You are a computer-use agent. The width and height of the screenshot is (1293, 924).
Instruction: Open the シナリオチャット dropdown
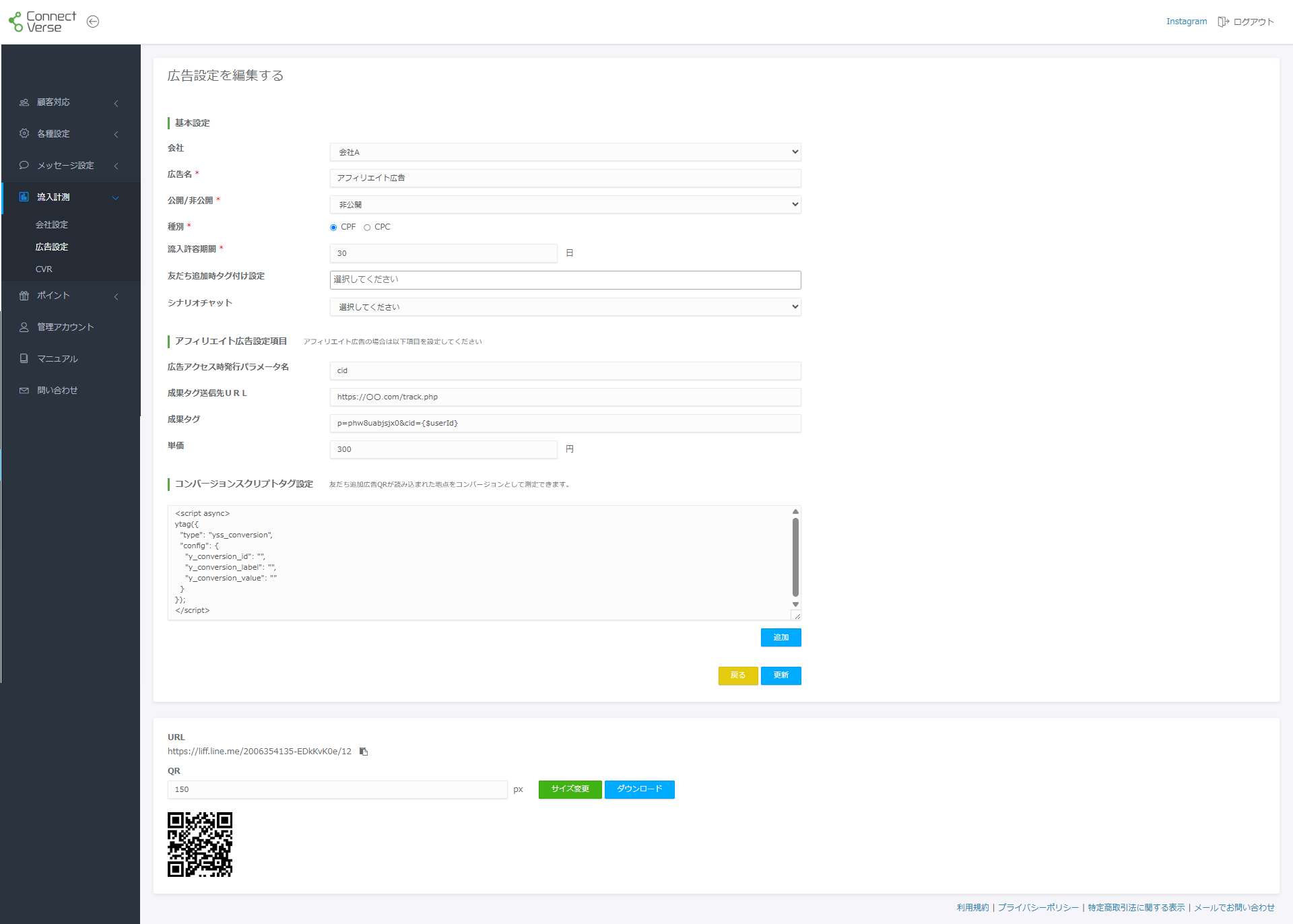click(565, 307)
